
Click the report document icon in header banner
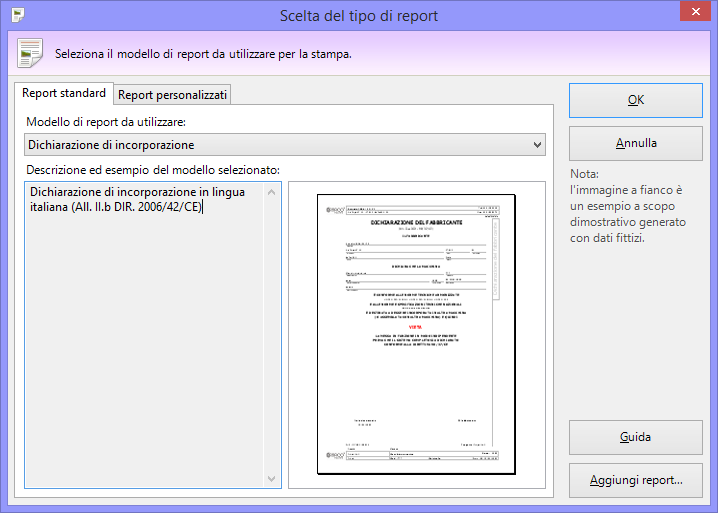(x=30, y=53)
